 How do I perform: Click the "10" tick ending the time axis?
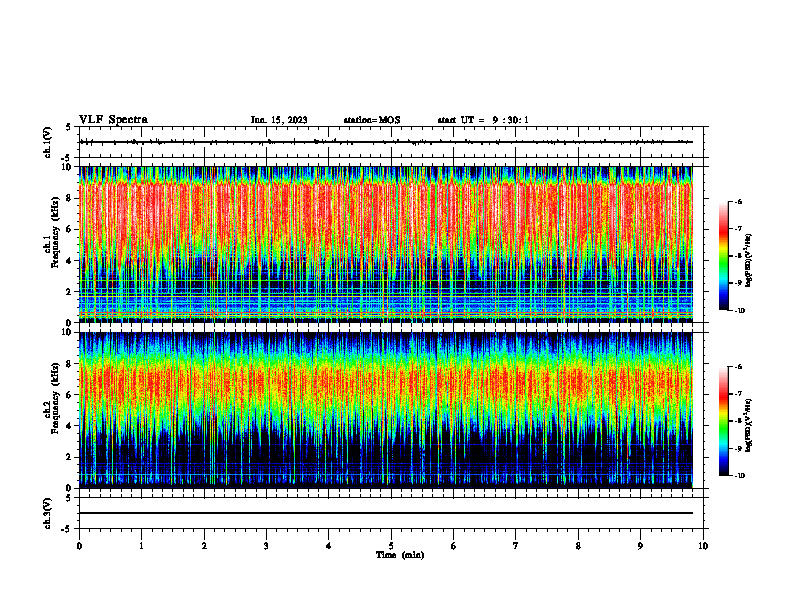click(703, 546)
